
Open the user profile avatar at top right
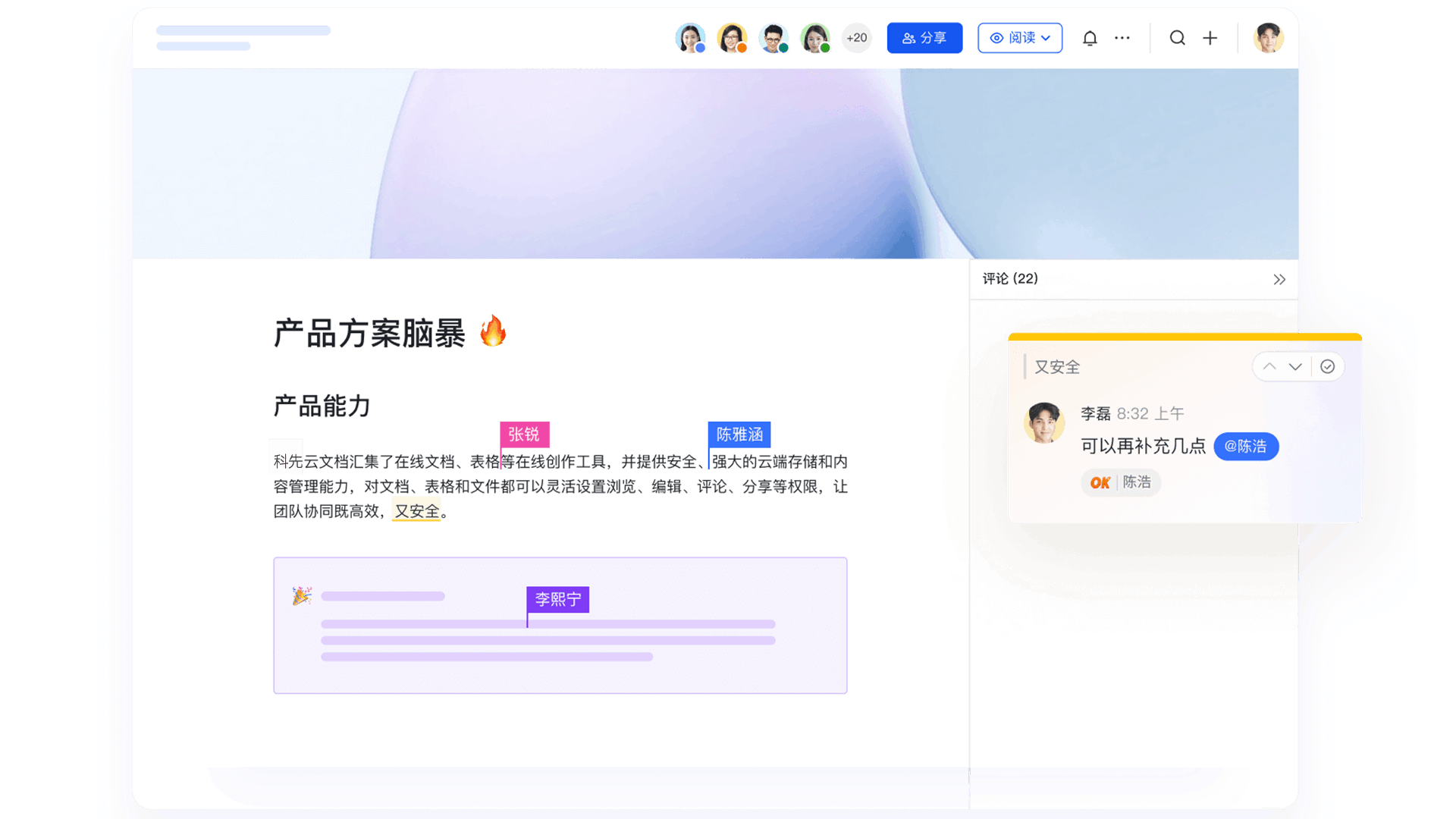(1268, 38)
